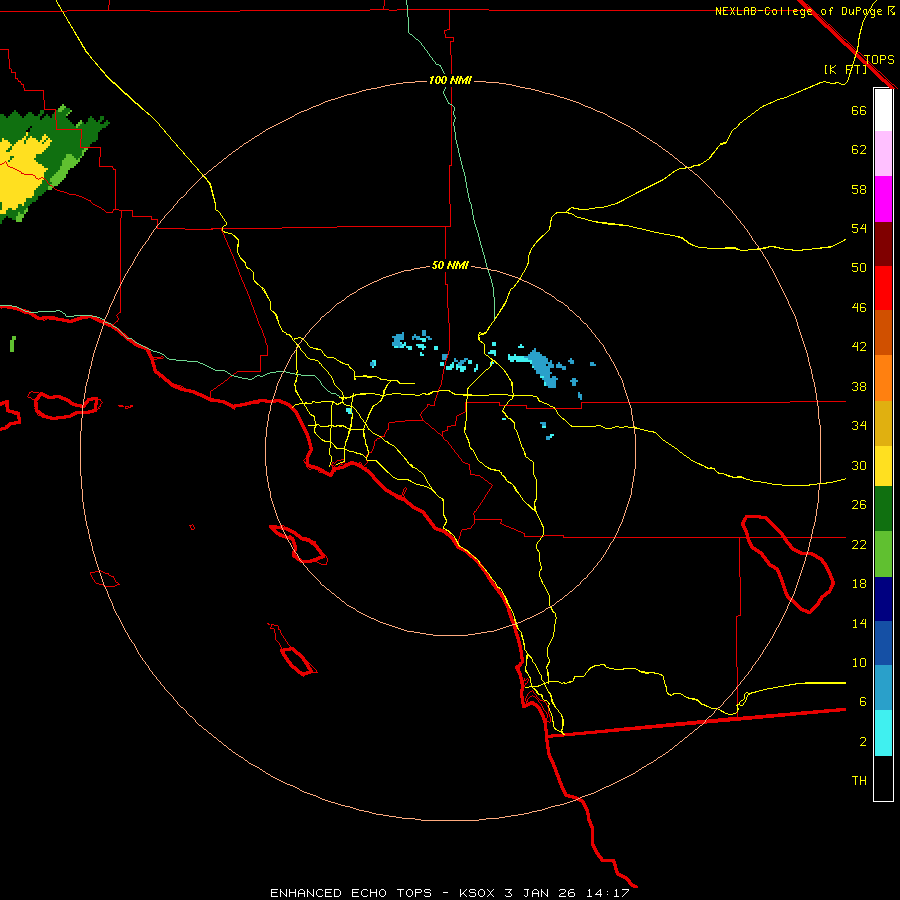
Task: Click the legend value '26'
Action: pos(859,505)
